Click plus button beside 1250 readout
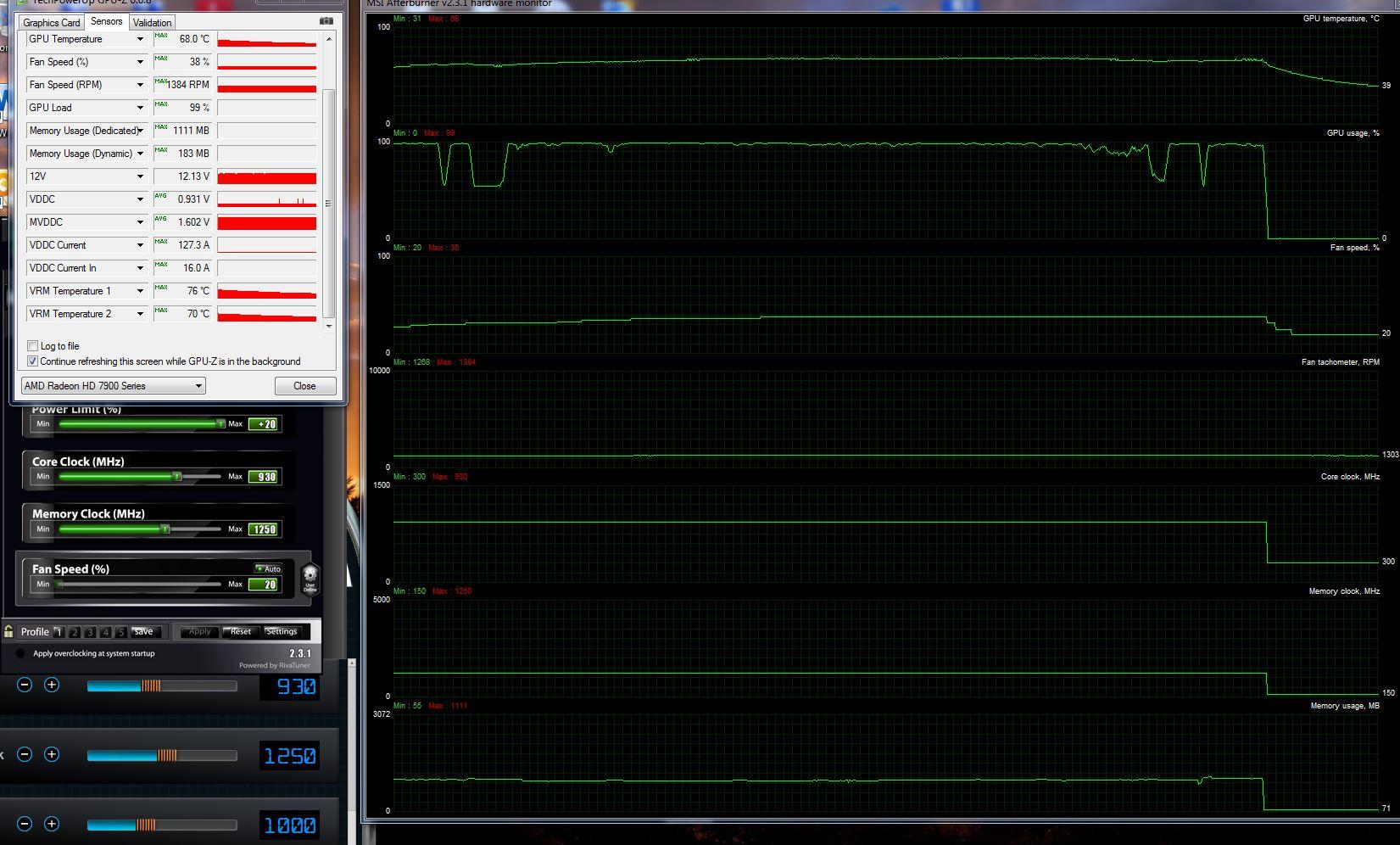 click(x=52, y=754)
